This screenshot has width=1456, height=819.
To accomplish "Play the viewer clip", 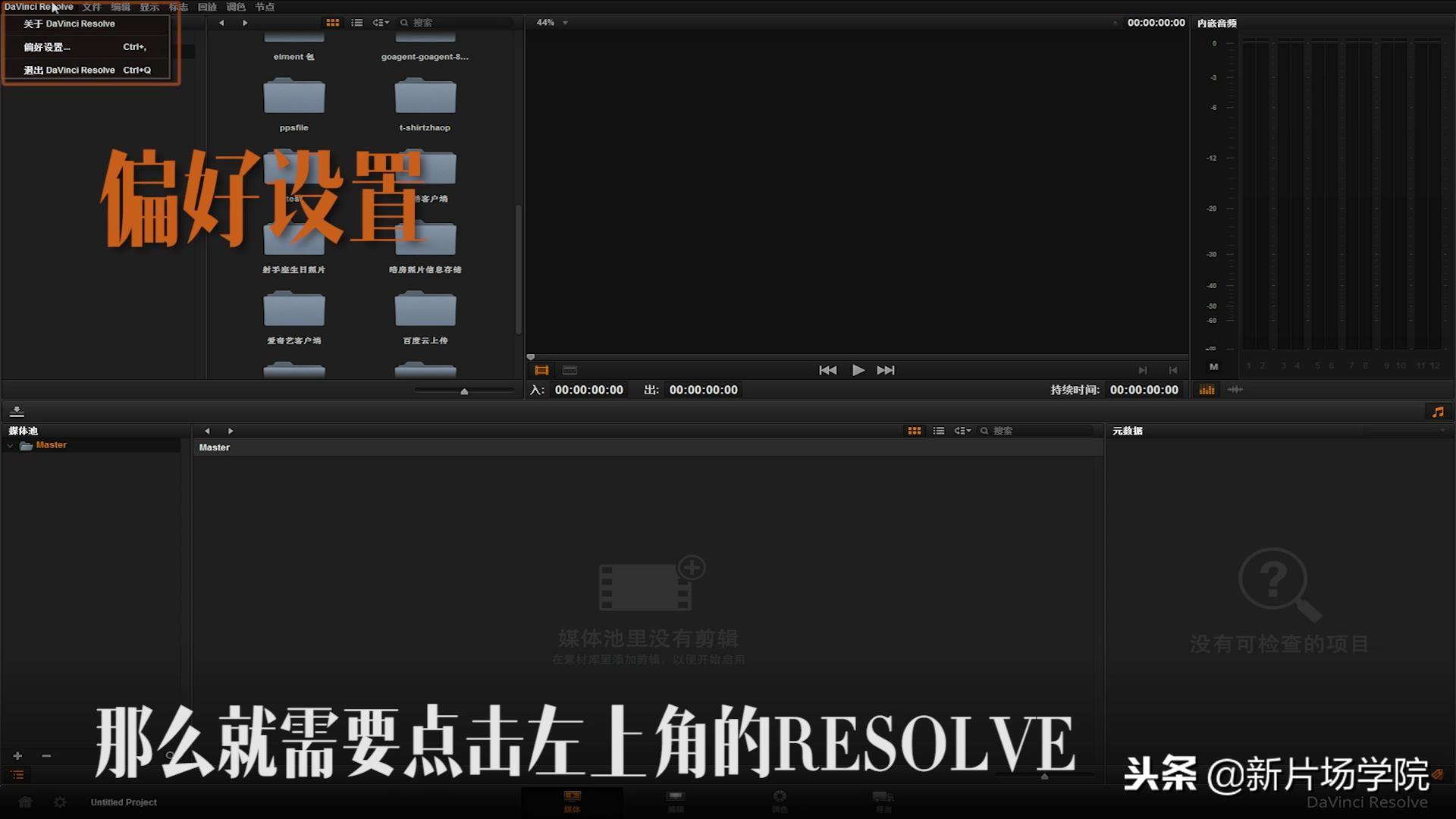I will (x=858, y=370).
